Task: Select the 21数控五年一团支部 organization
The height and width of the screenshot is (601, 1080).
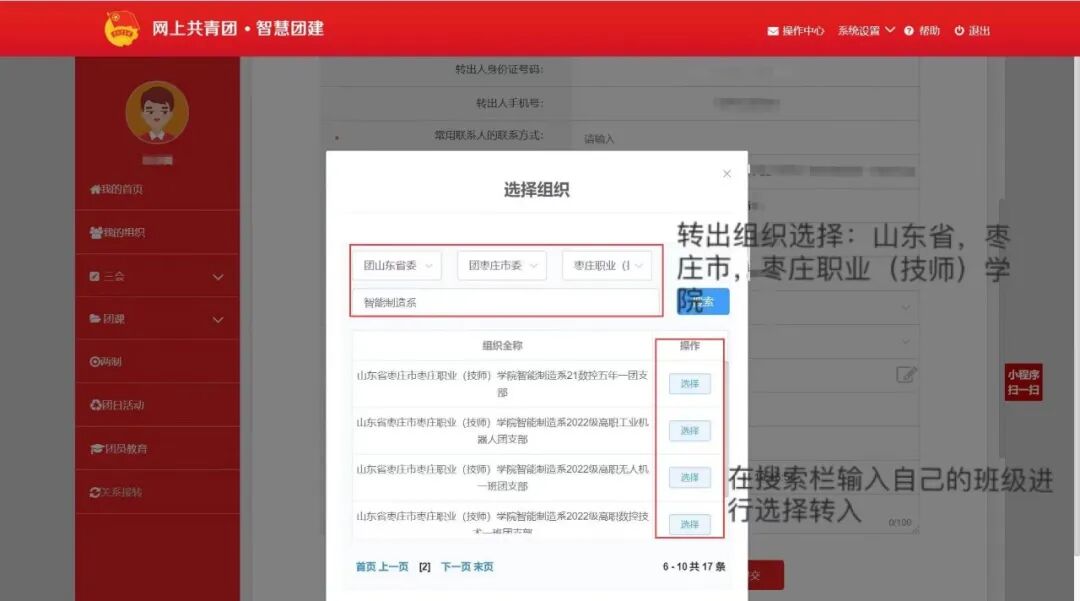Action: point(689,383)
